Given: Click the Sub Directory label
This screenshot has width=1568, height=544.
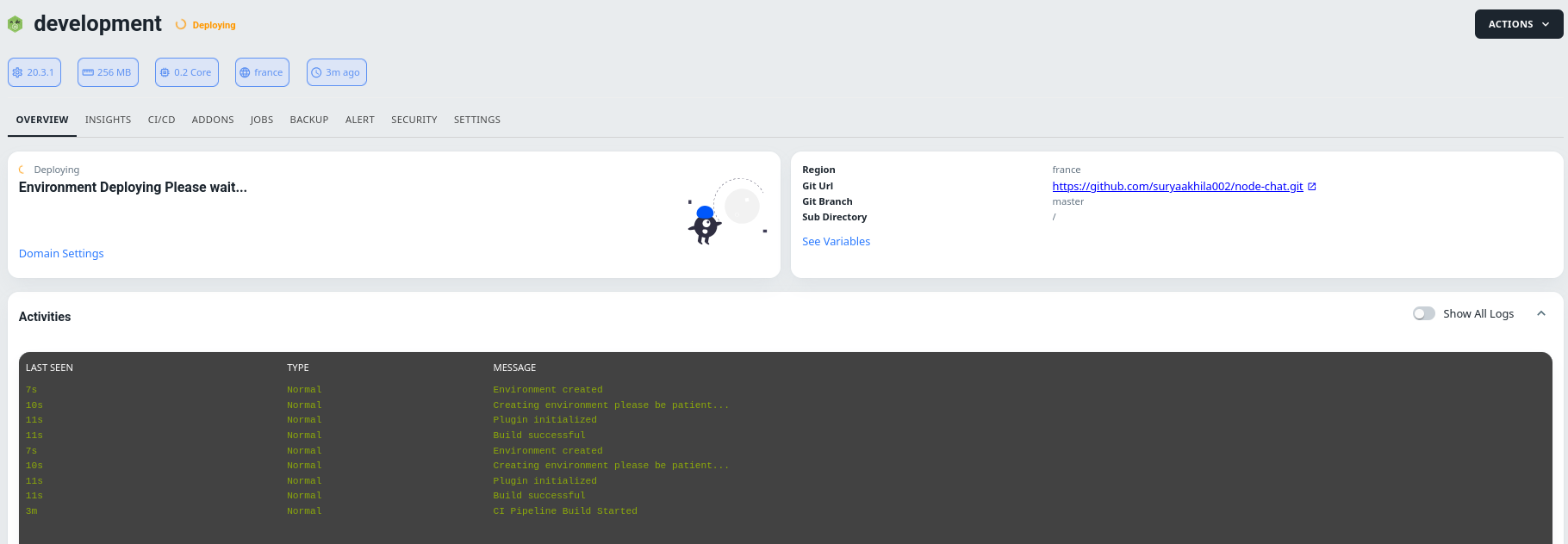Looking at the screenshot, I should coord(834,217).
